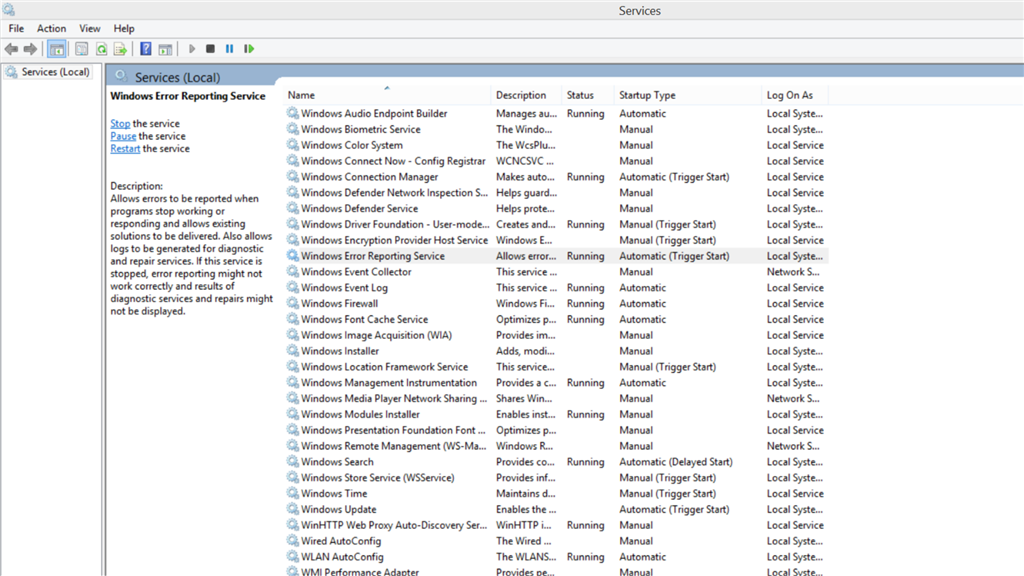
Task: Click the gear icon beside Windows Firewall
Action: (x=293, y=304)
